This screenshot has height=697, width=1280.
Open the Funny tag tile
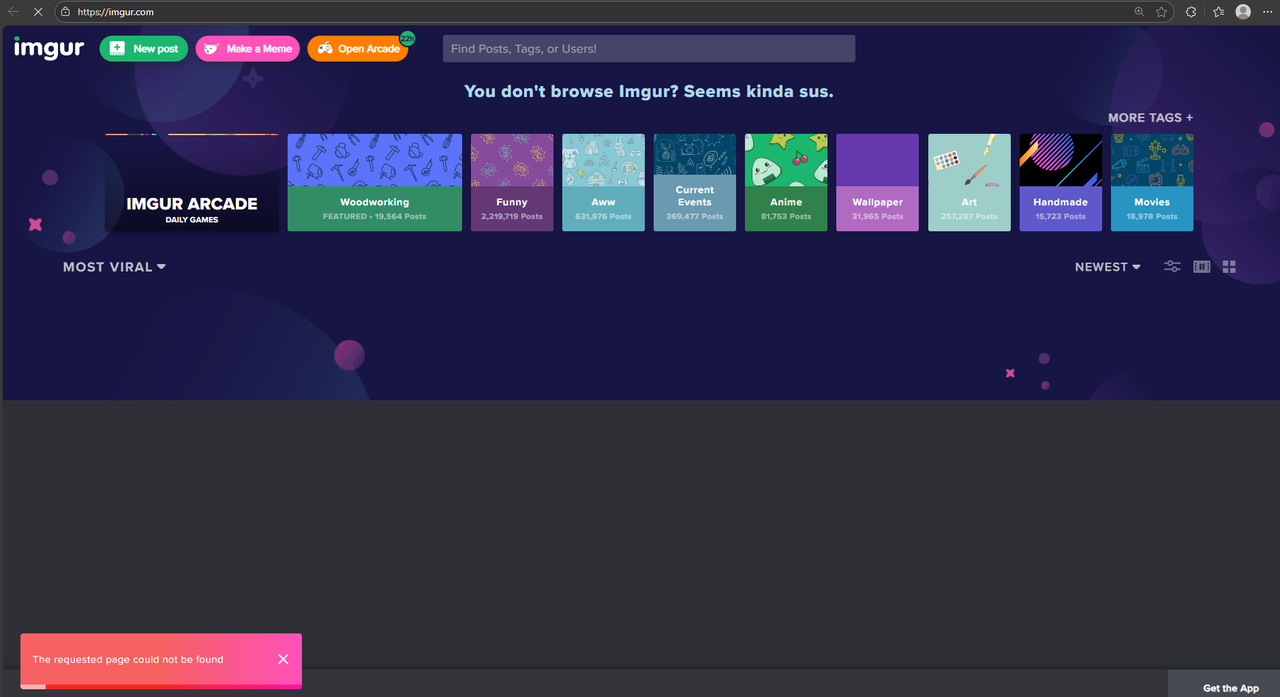512,183
